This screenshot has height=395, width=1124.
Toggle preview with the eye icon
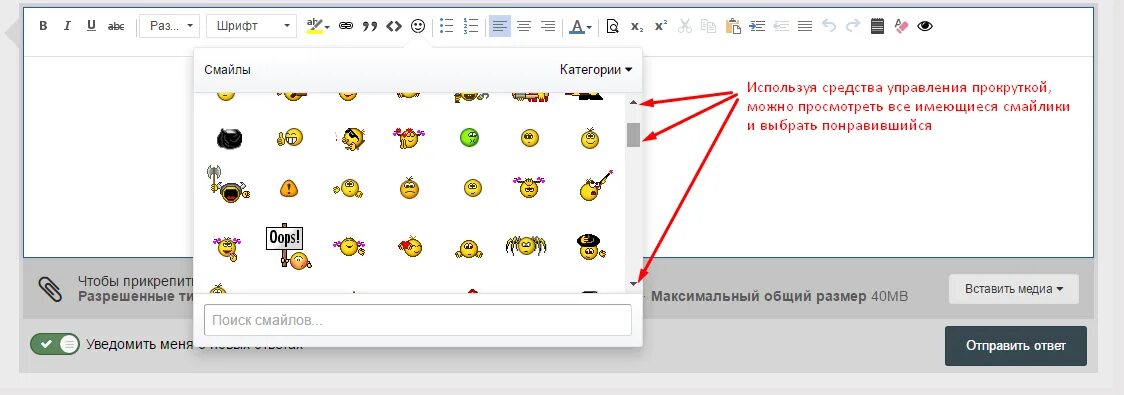click(x=925, y=27)
